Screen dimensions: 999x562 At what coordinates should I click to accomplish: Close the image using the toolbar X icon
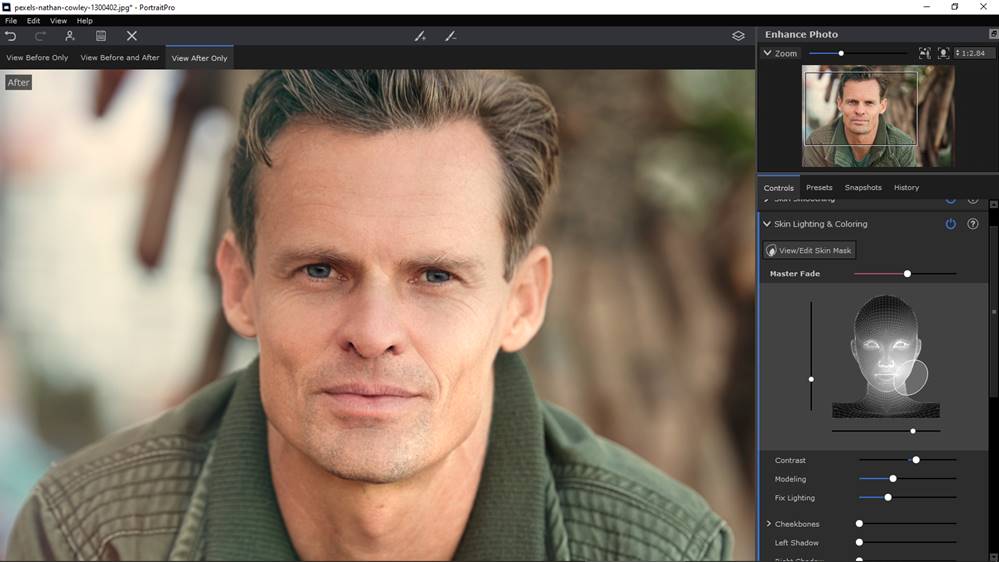132,36
